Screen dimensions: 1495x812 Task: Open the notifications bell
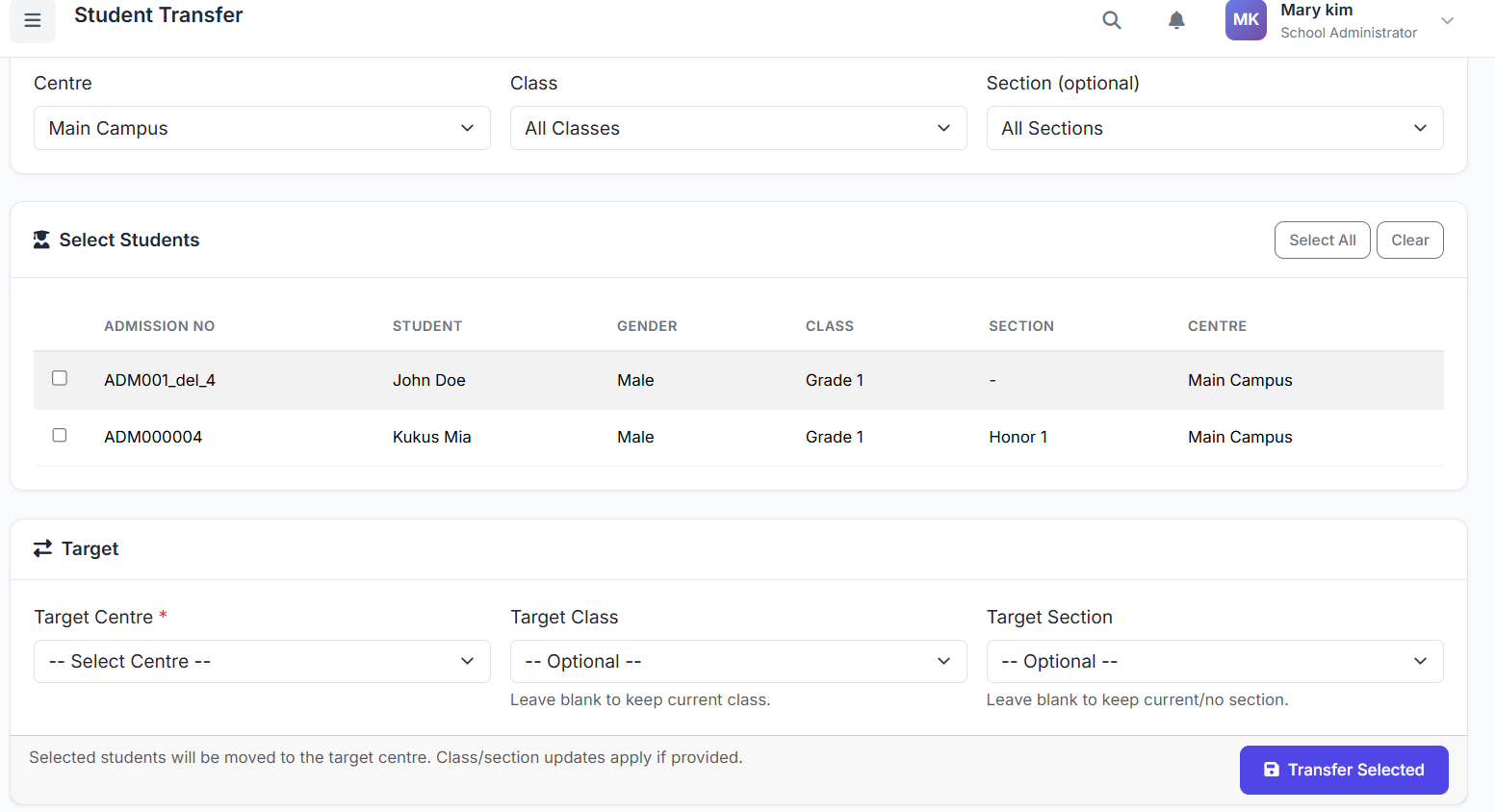pyautogui.click(x=1175, y=20)
